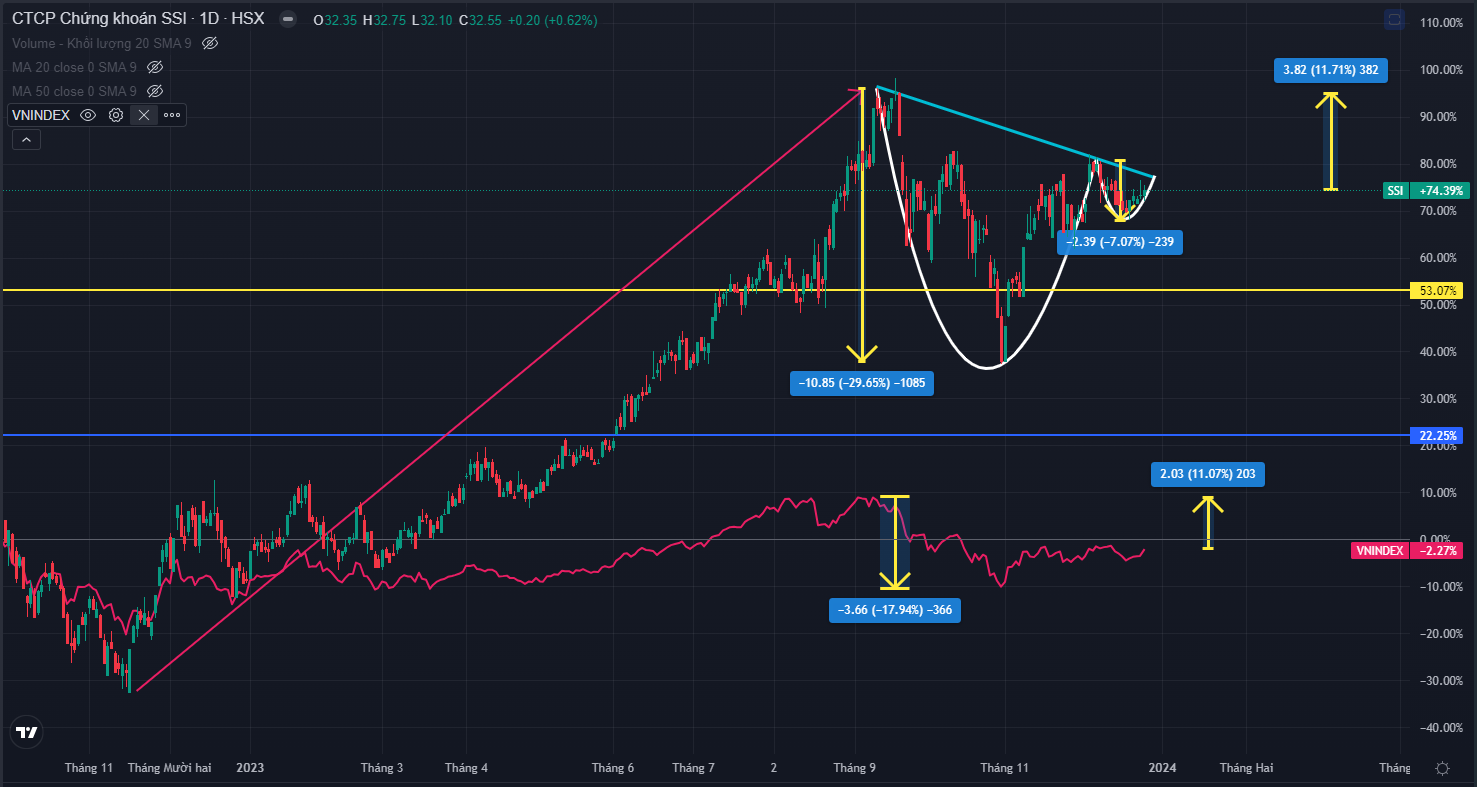1477x787 pixels.
Task: Click the L32.10 low price value
Action: click(x=432, y=20)
